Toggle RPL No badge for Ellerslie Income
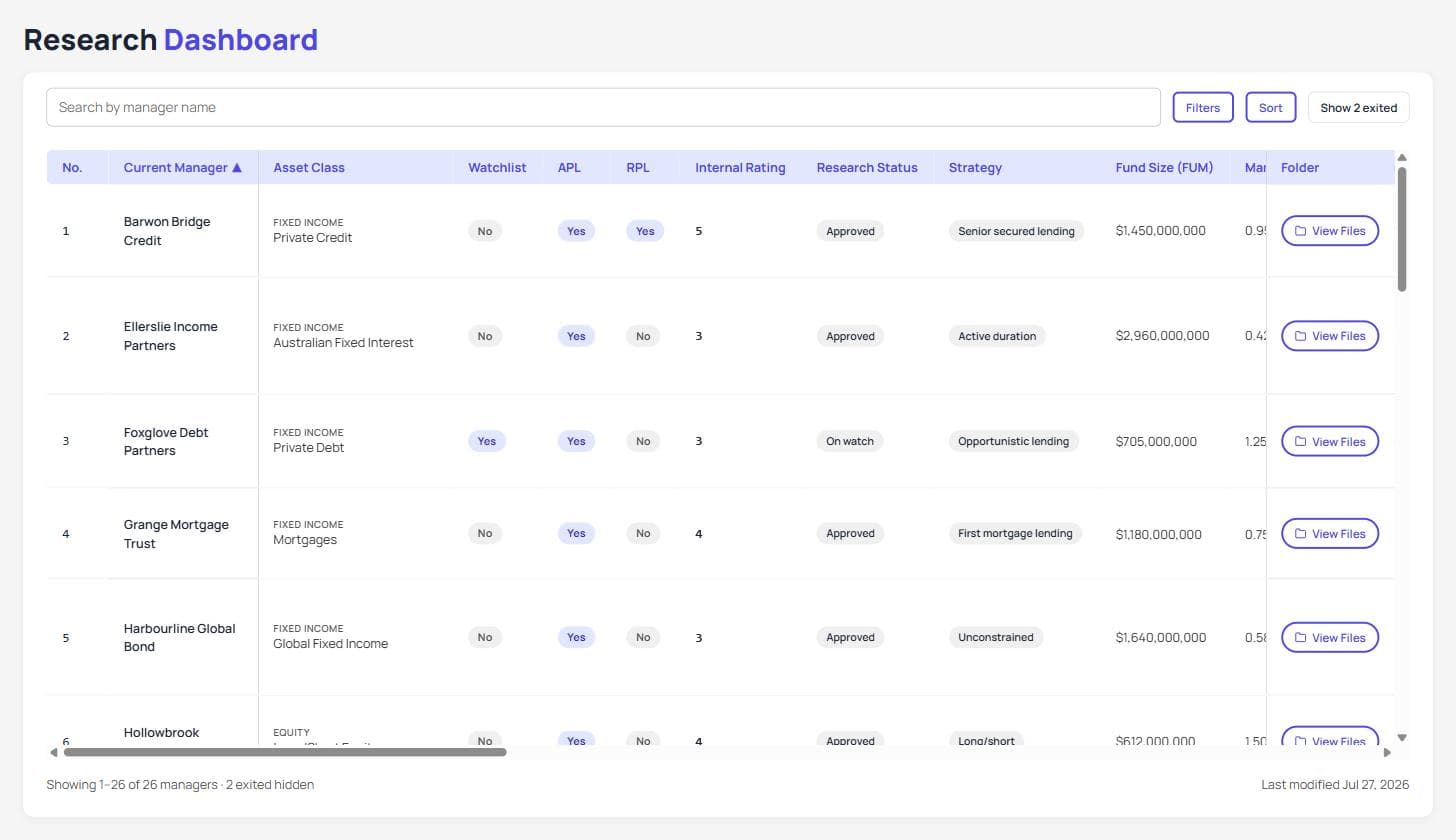The height and width of the screenshot is (840, 1456). pos(643,336)
